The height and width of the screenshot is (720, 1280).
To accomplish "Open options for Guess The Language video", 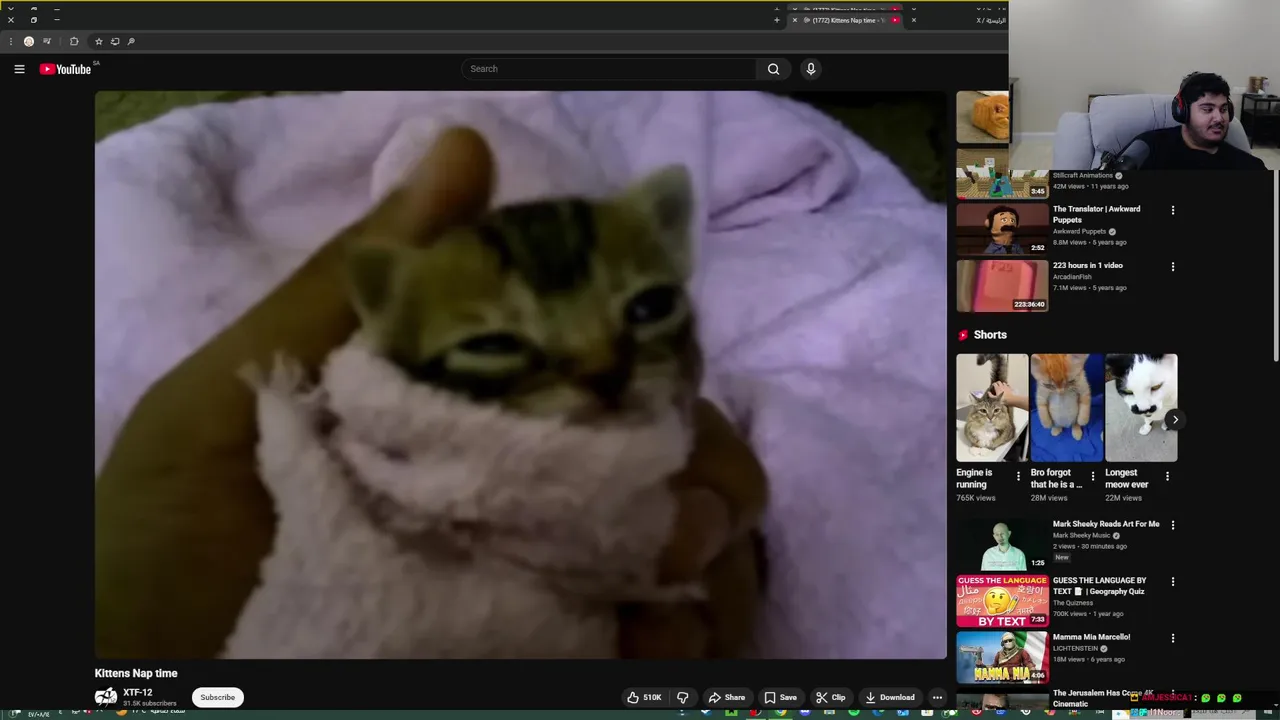I will (1173, 581).
